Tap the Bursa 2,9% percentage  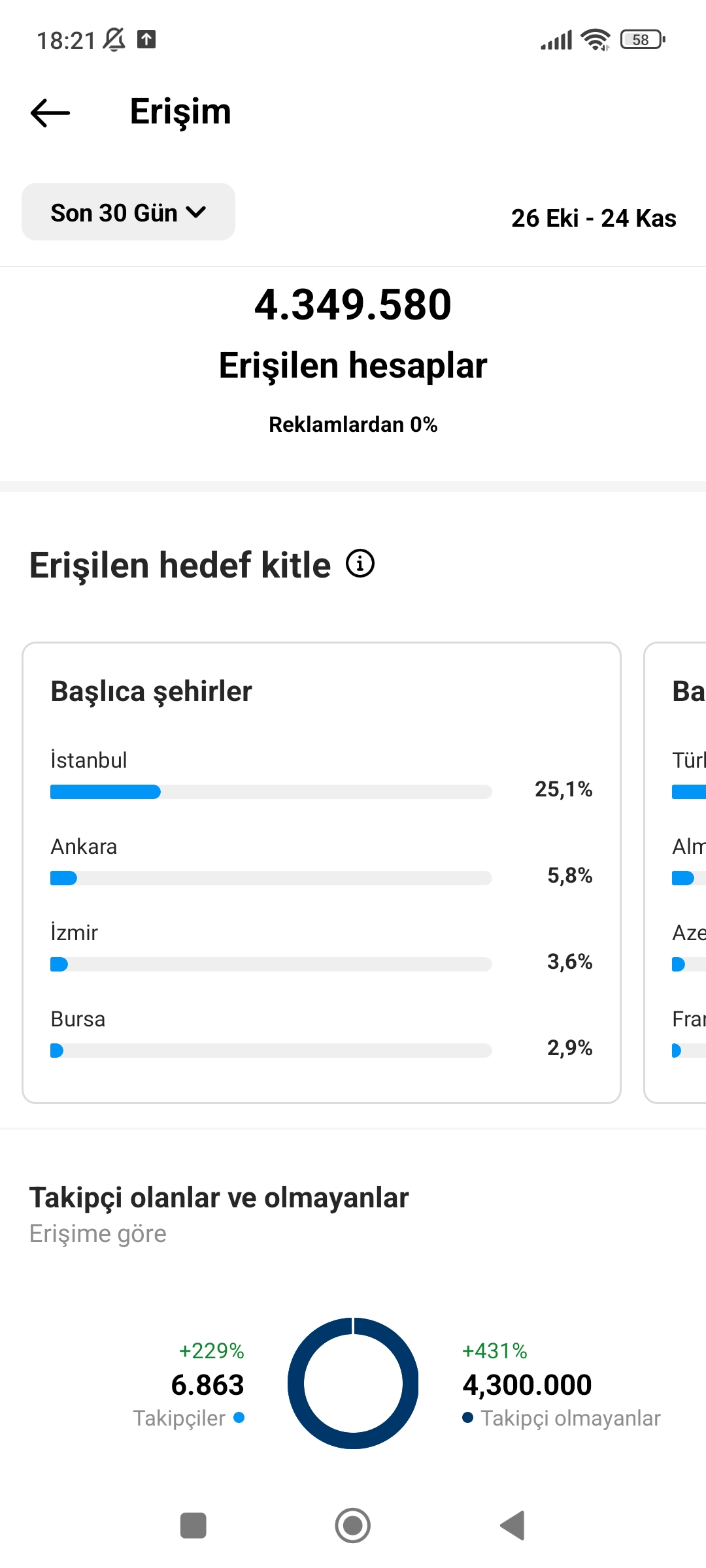pos(570,1048)
